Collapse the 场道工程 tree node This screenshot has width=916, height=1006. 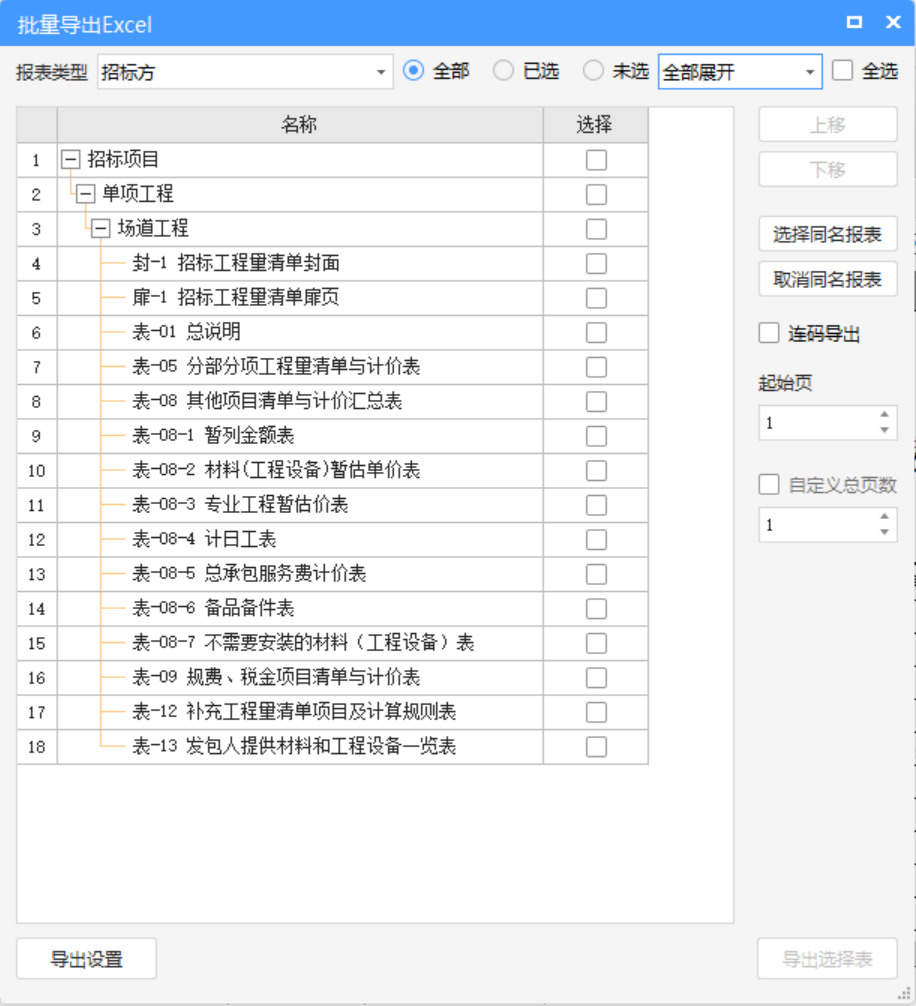(x=101, y=229)
